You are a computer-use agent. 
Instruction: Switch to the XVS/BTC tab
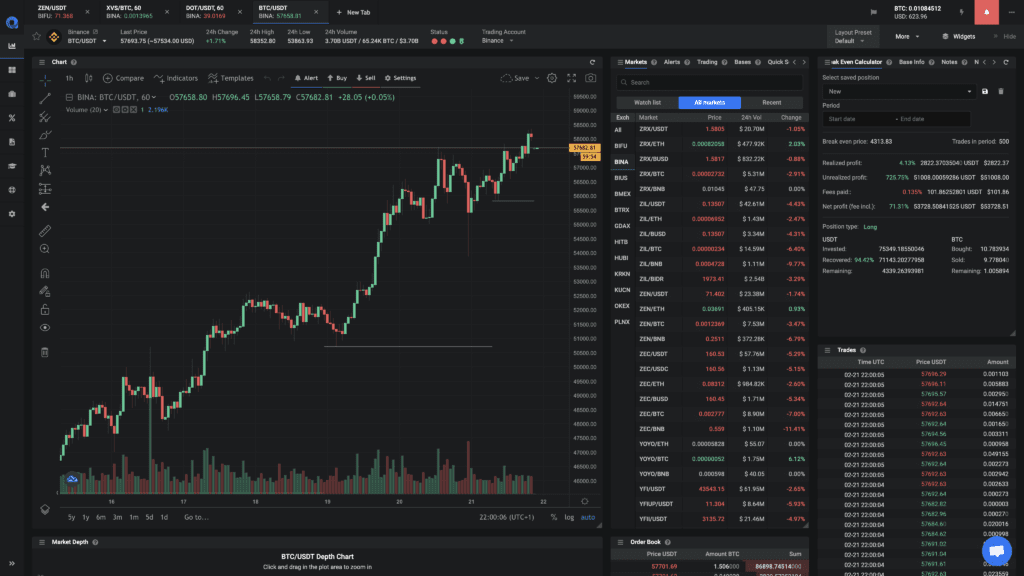point(125,9)
